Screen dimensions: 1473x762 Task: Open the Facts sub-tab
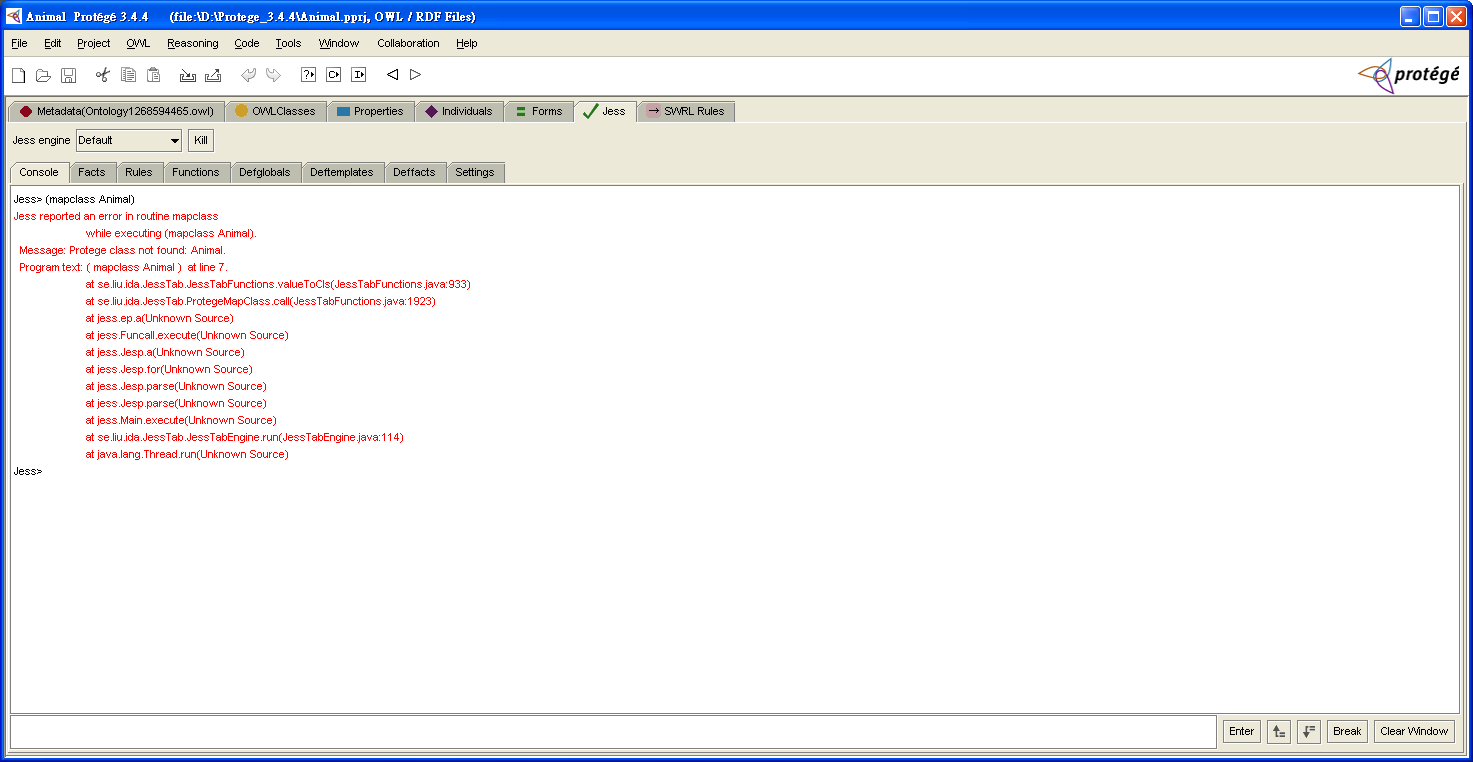click(x=92, y=172)
